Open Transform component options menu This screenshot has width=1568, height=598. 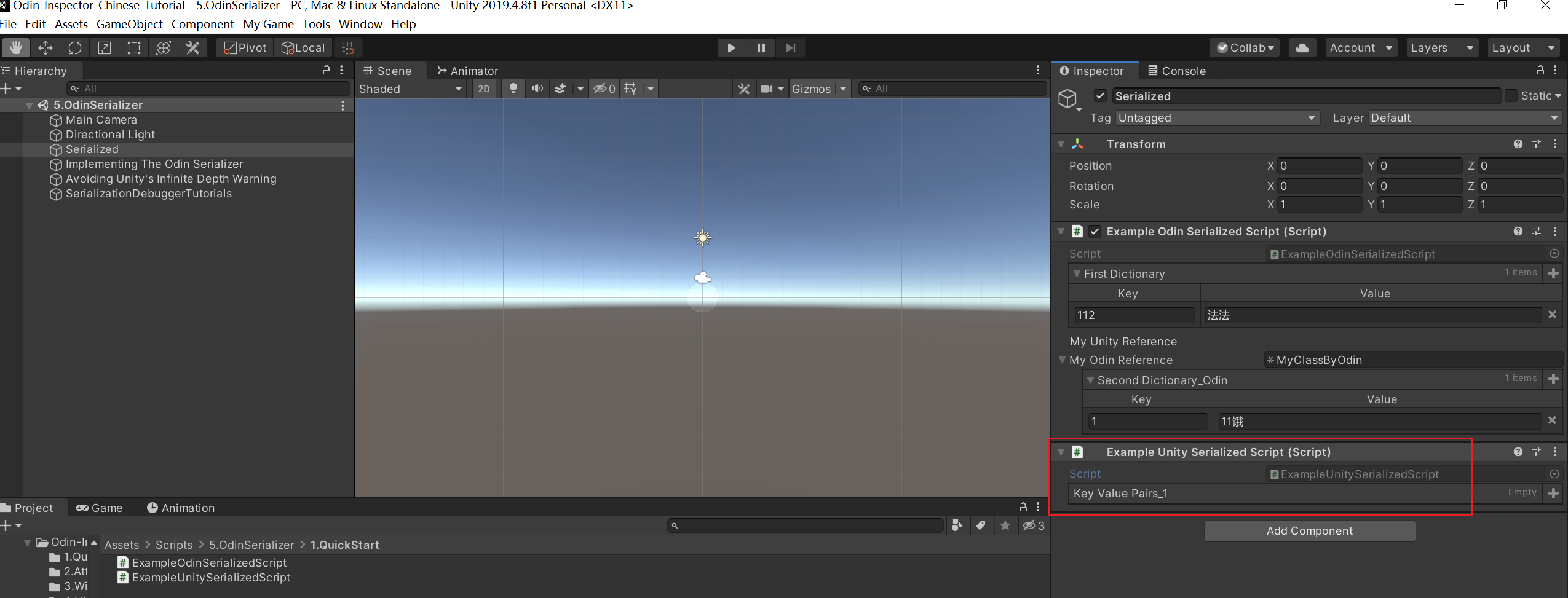click(x=1555, y=144)
